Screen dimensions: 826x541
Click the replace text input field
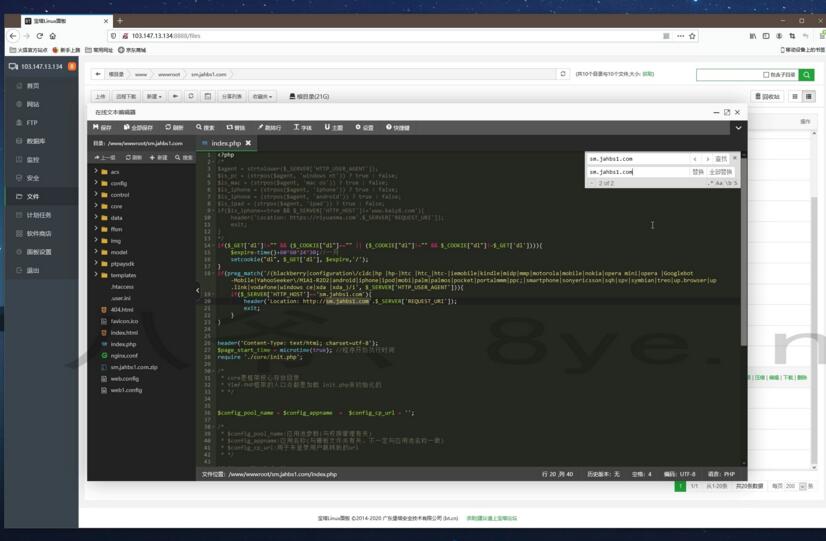(637, 172)
